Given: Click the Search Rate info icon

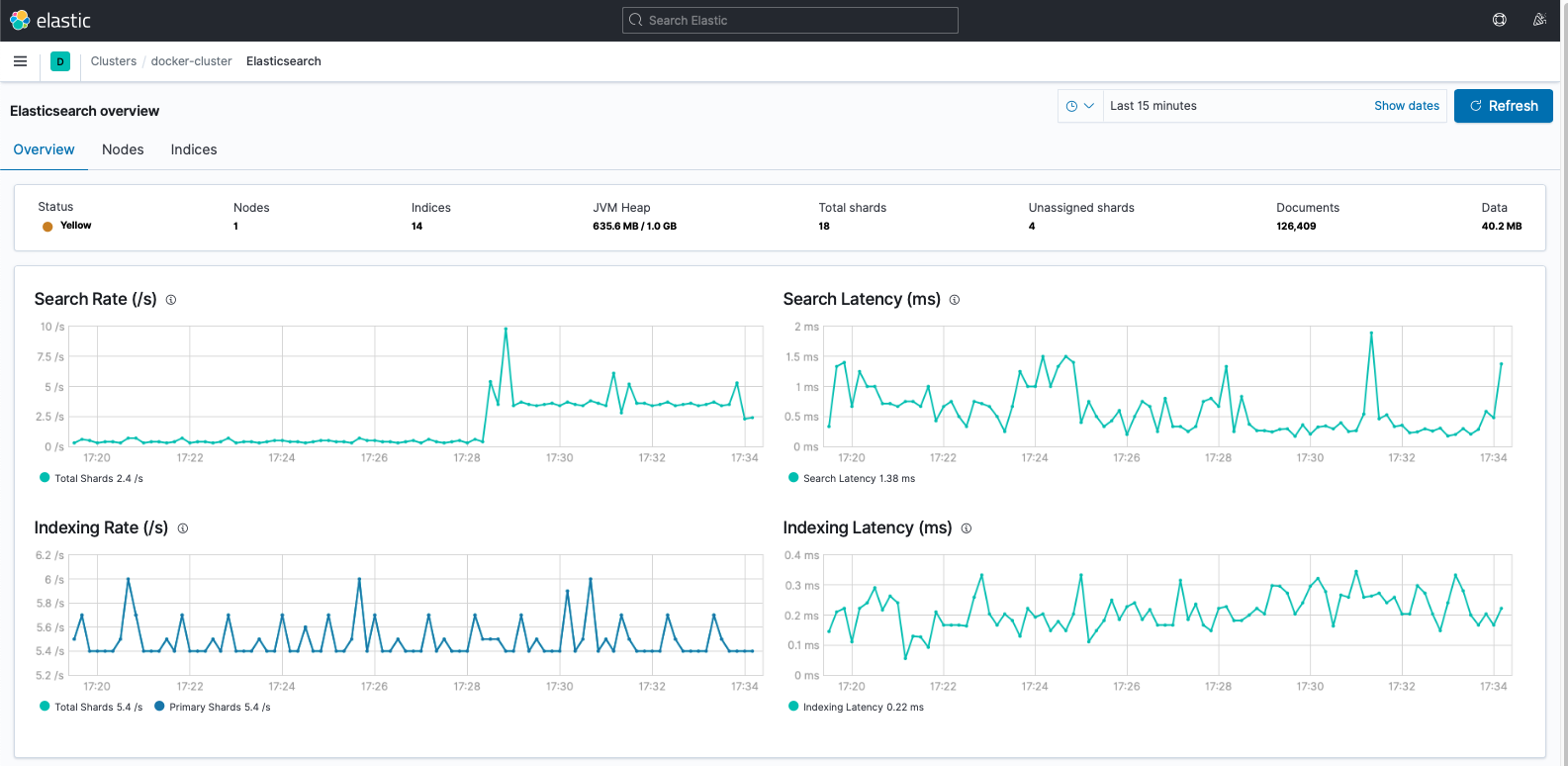Looking at the screenshot, I should tap(171, 300).
